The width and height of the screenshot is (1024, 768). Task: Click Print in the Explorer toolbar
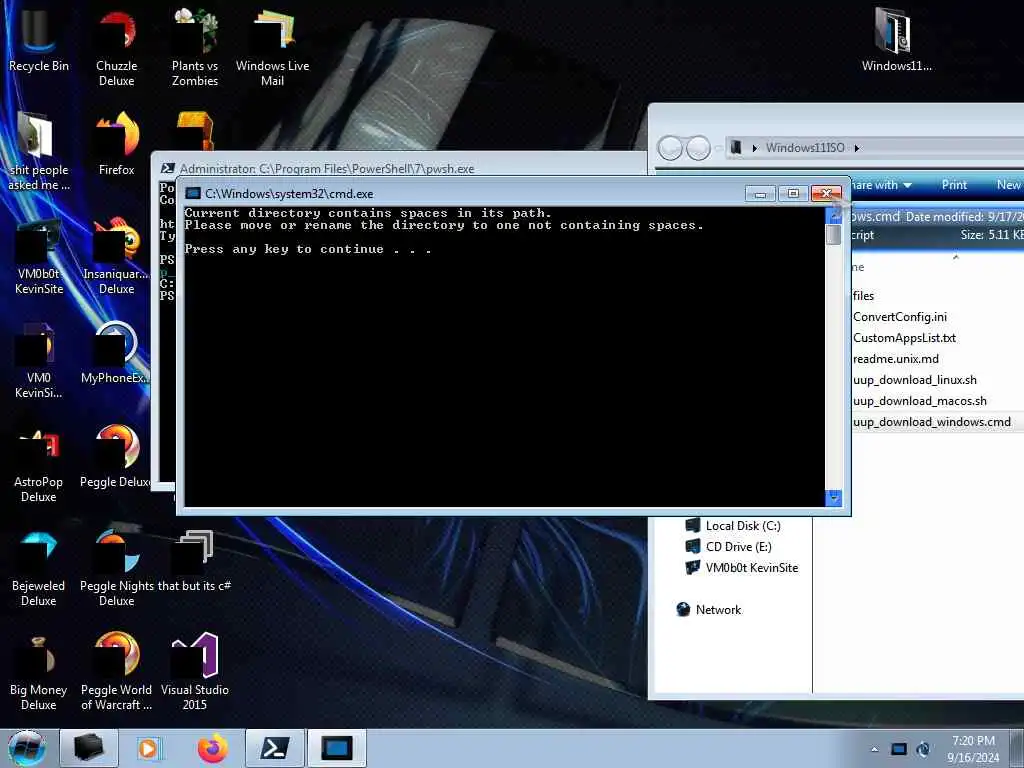point(954,185)
